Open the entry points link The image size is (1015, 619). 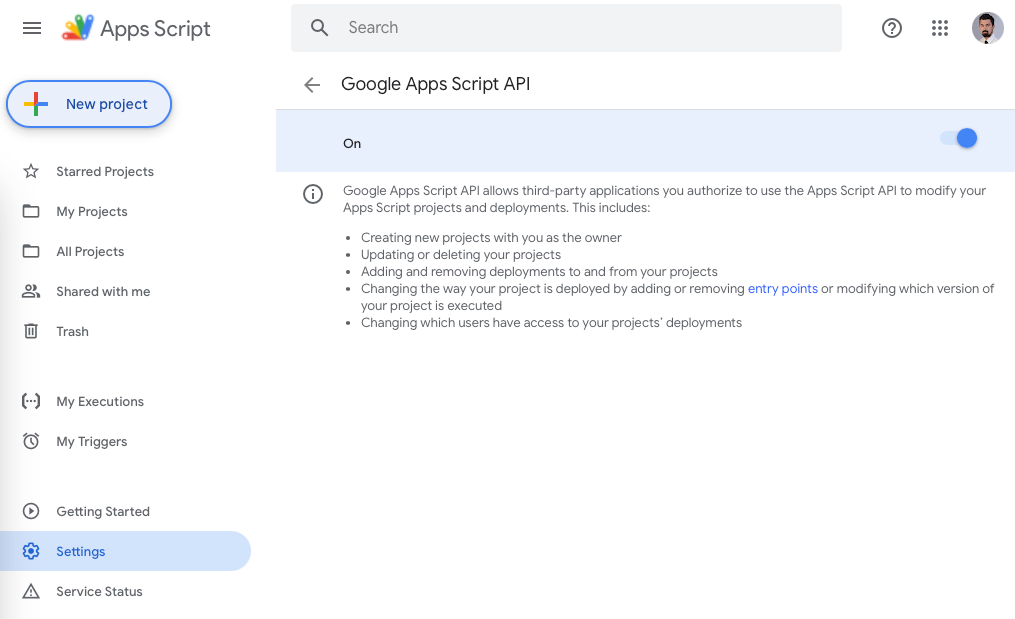tap(781, 288)
